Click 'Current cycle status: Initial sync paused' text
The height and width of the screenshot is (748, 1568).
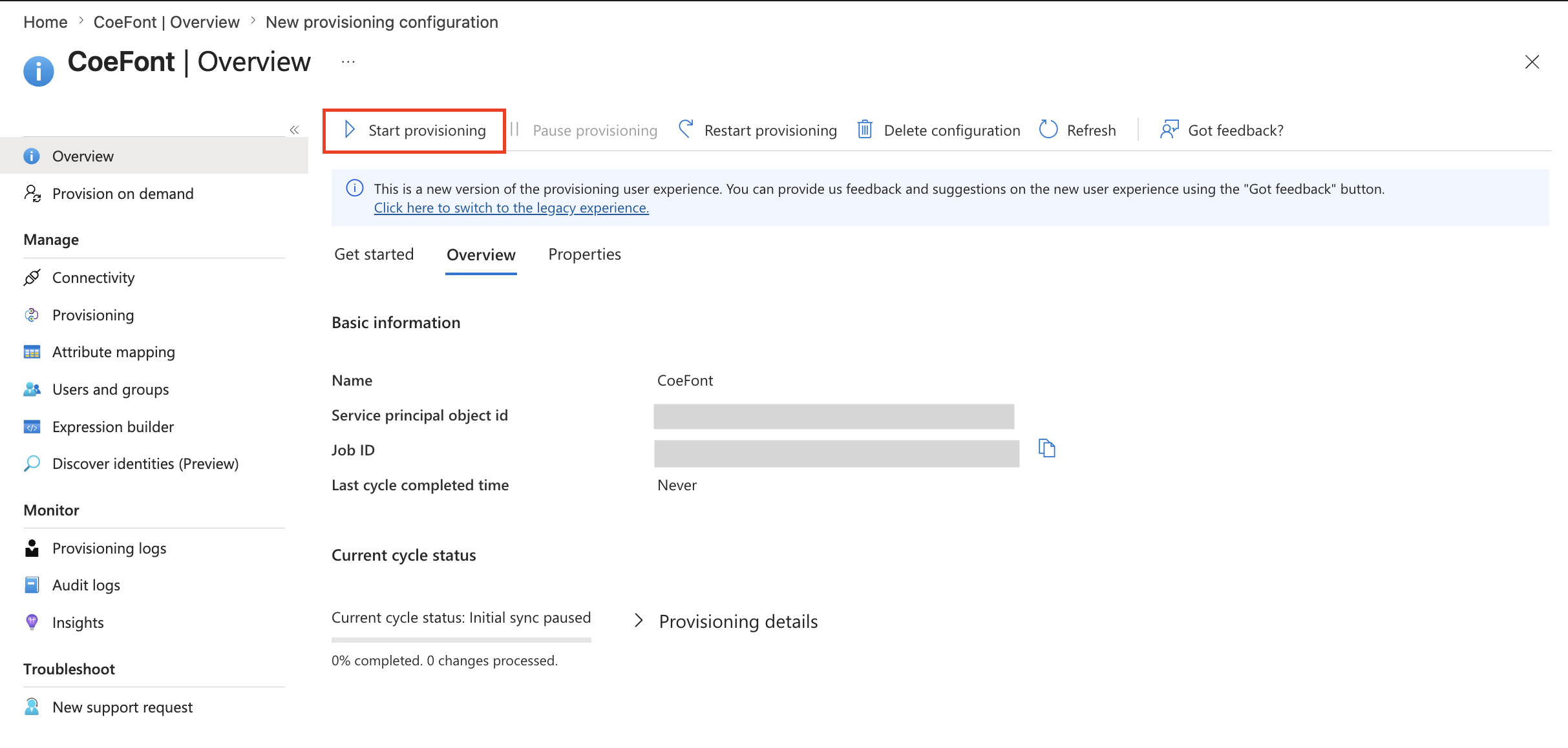click(461, 618)
